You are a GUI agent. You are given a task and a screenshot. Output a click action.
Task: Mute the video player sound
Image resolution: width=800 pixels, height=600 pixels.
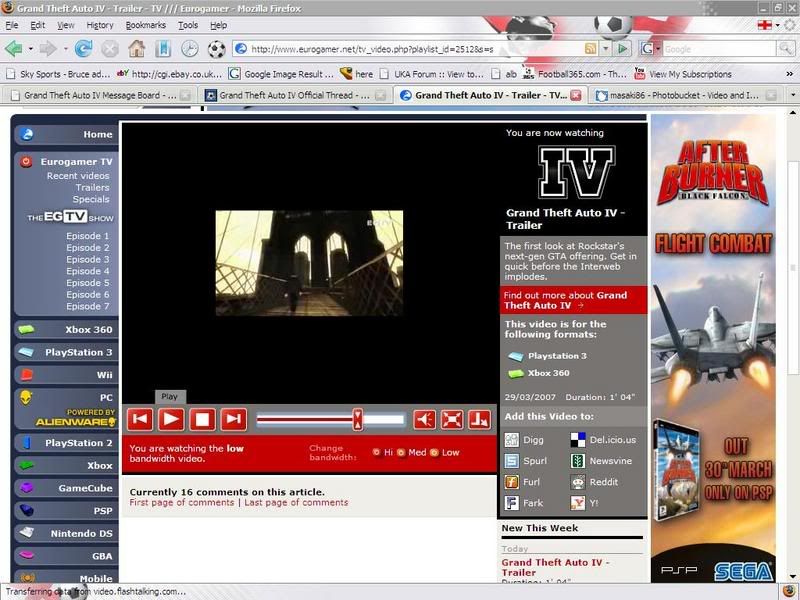424,419
